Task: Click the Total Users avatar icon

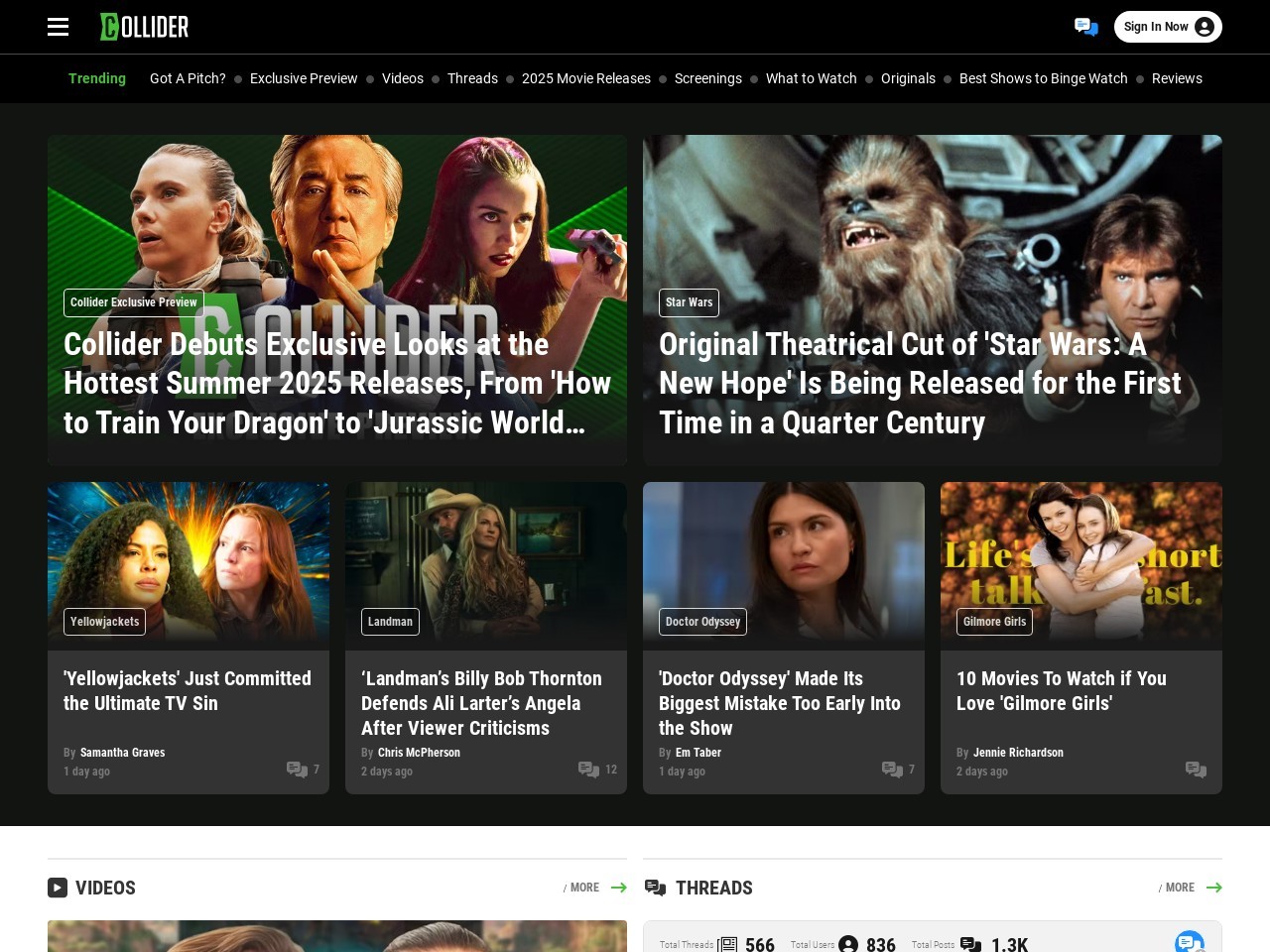Action: [x=848, y=945]
